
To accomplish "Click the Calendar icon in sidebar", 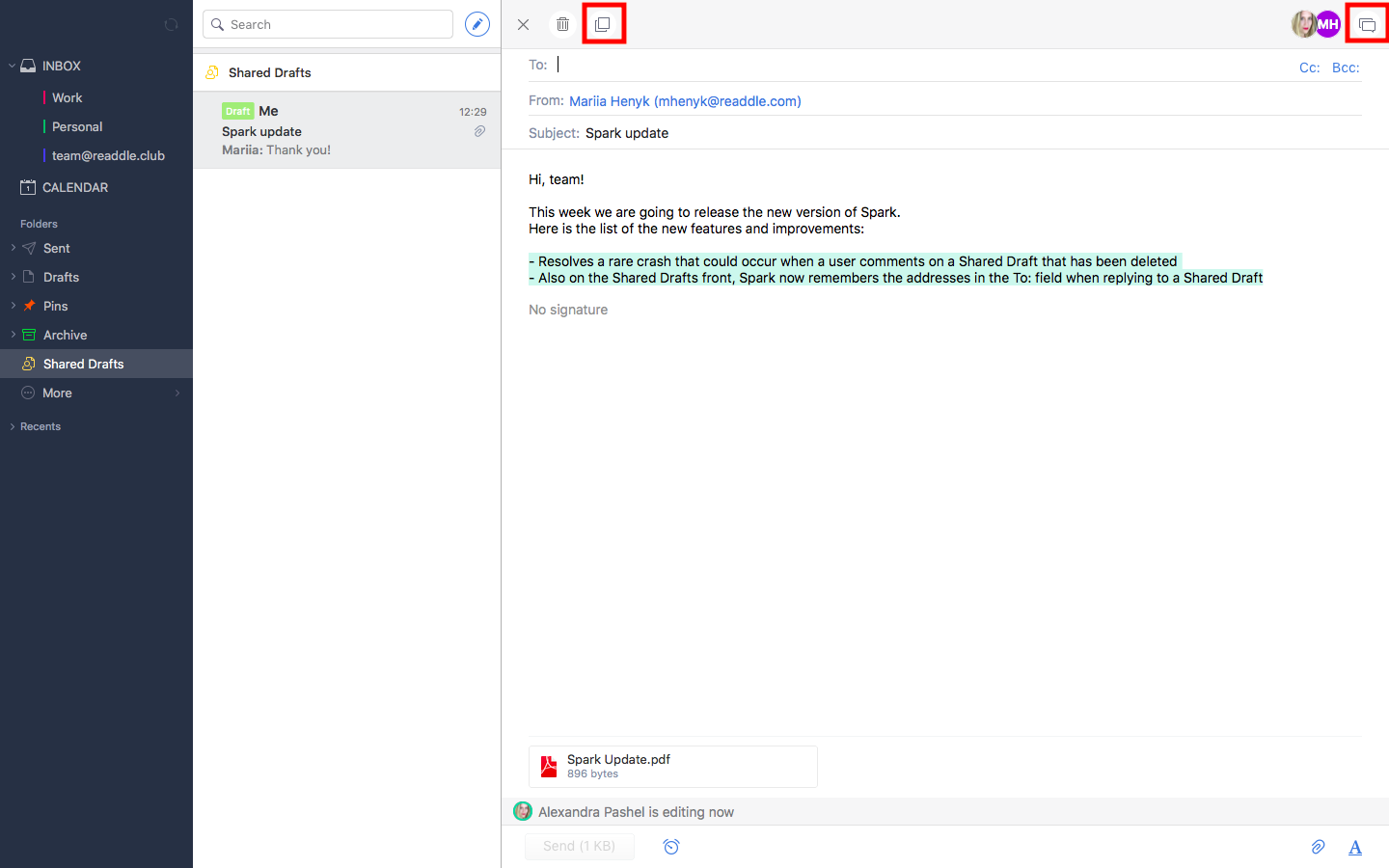I will tap(28, 187).
